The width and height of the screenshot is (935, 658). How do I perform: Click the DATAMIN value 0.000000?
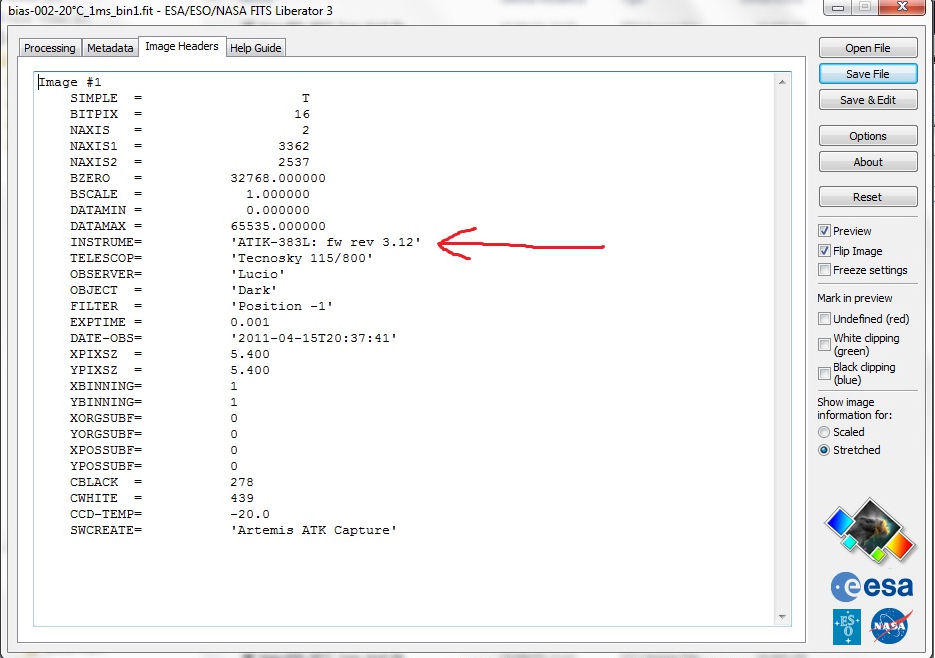278,211
